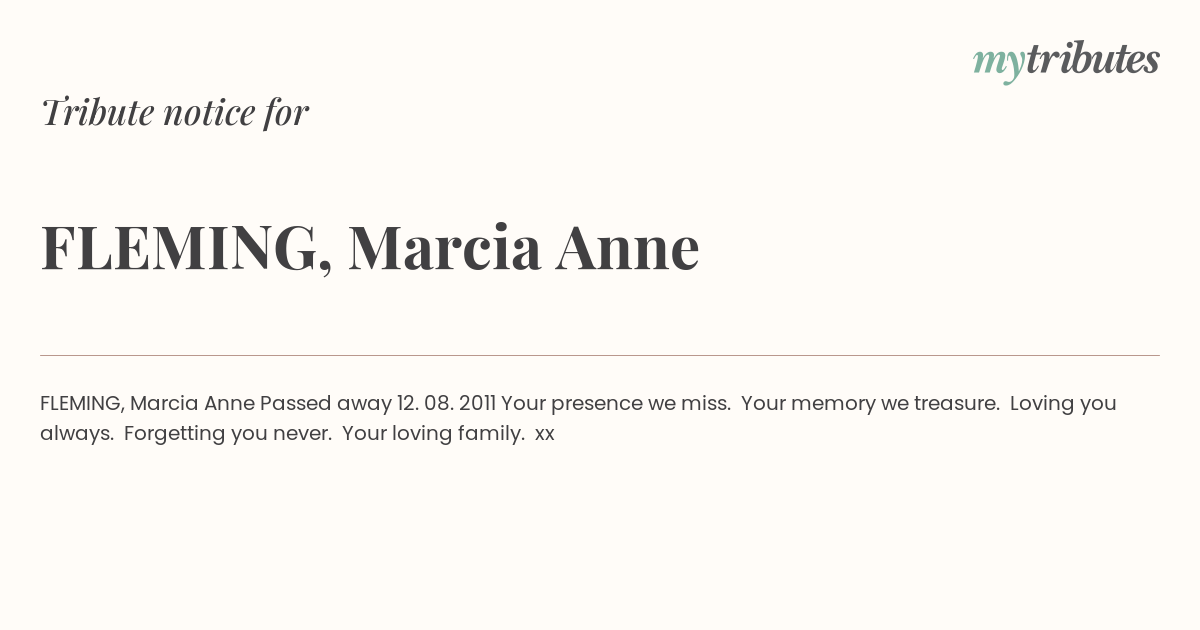Click the word "Tribute" in italic heading

coord(97,112)
